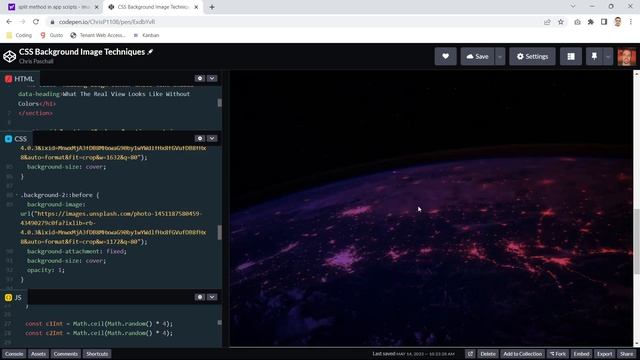Click 'background-attachment: fixed;' line
Screen dimensions: 640x360
pyautogui.click(x=77, y=251)
